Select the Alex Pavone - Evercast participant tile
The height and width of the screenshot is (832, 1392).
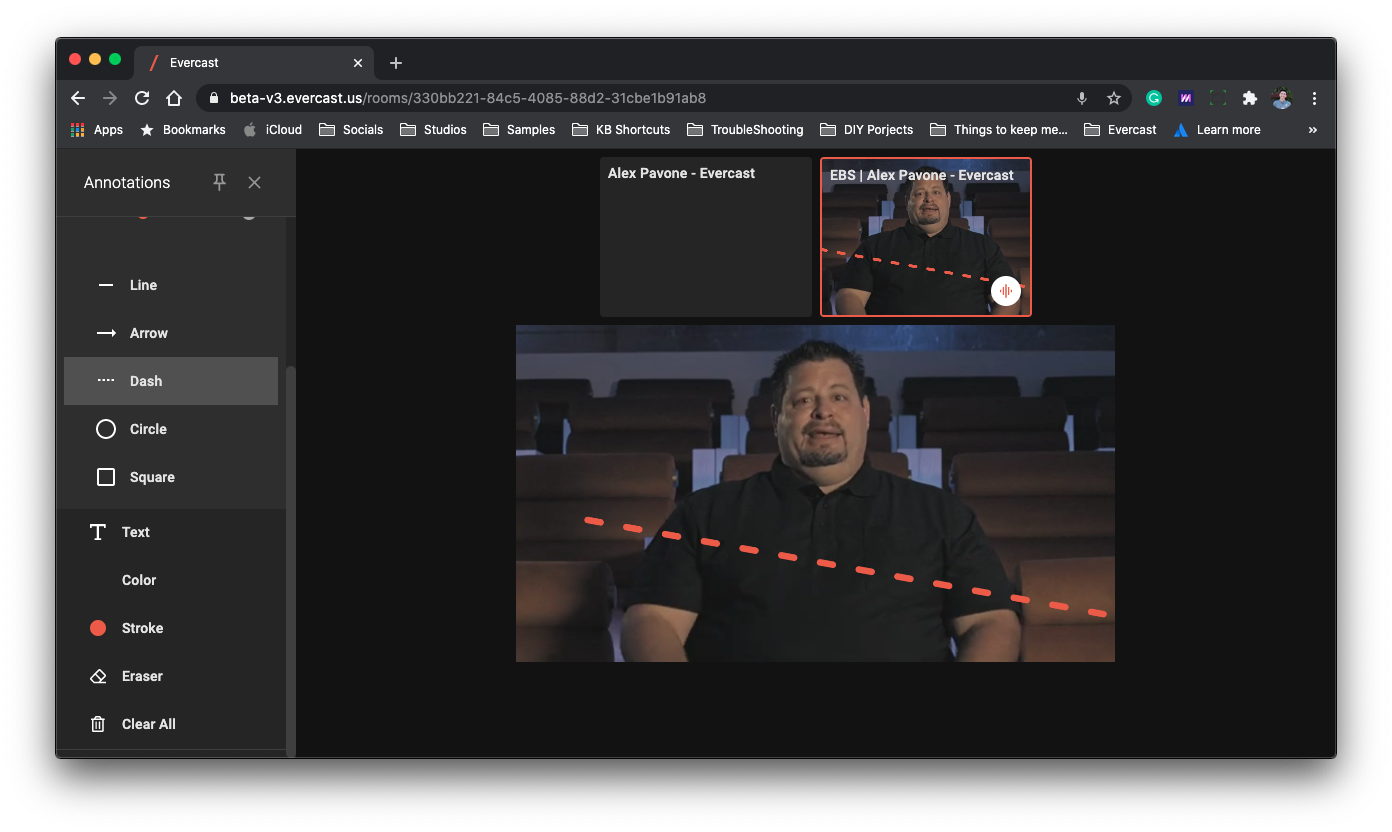point(706,237)
